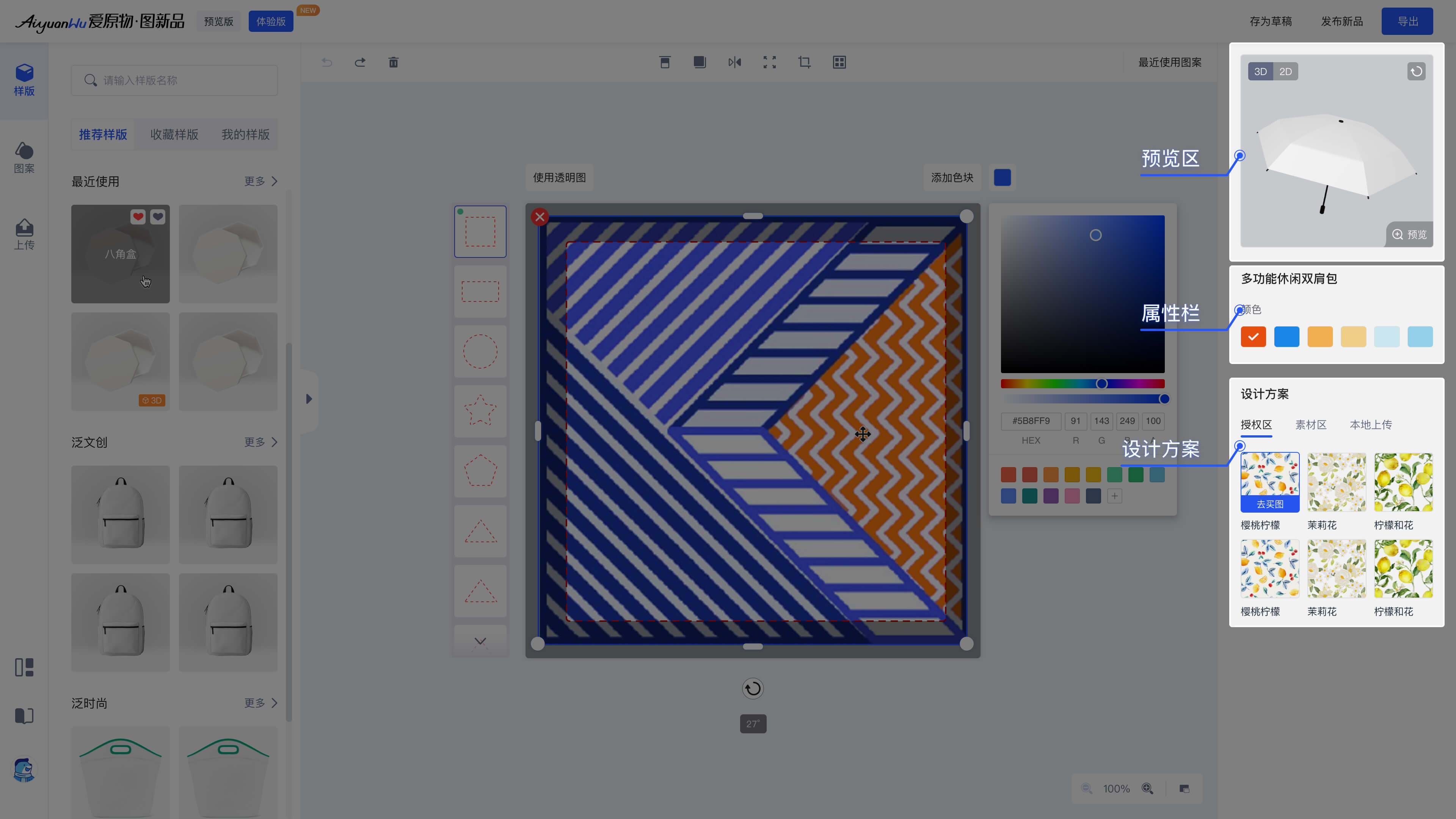Image resolution: width=1456 pixels, height=819 pixels.
Task: Click 使用透明图 button
Action: [559, 177]
